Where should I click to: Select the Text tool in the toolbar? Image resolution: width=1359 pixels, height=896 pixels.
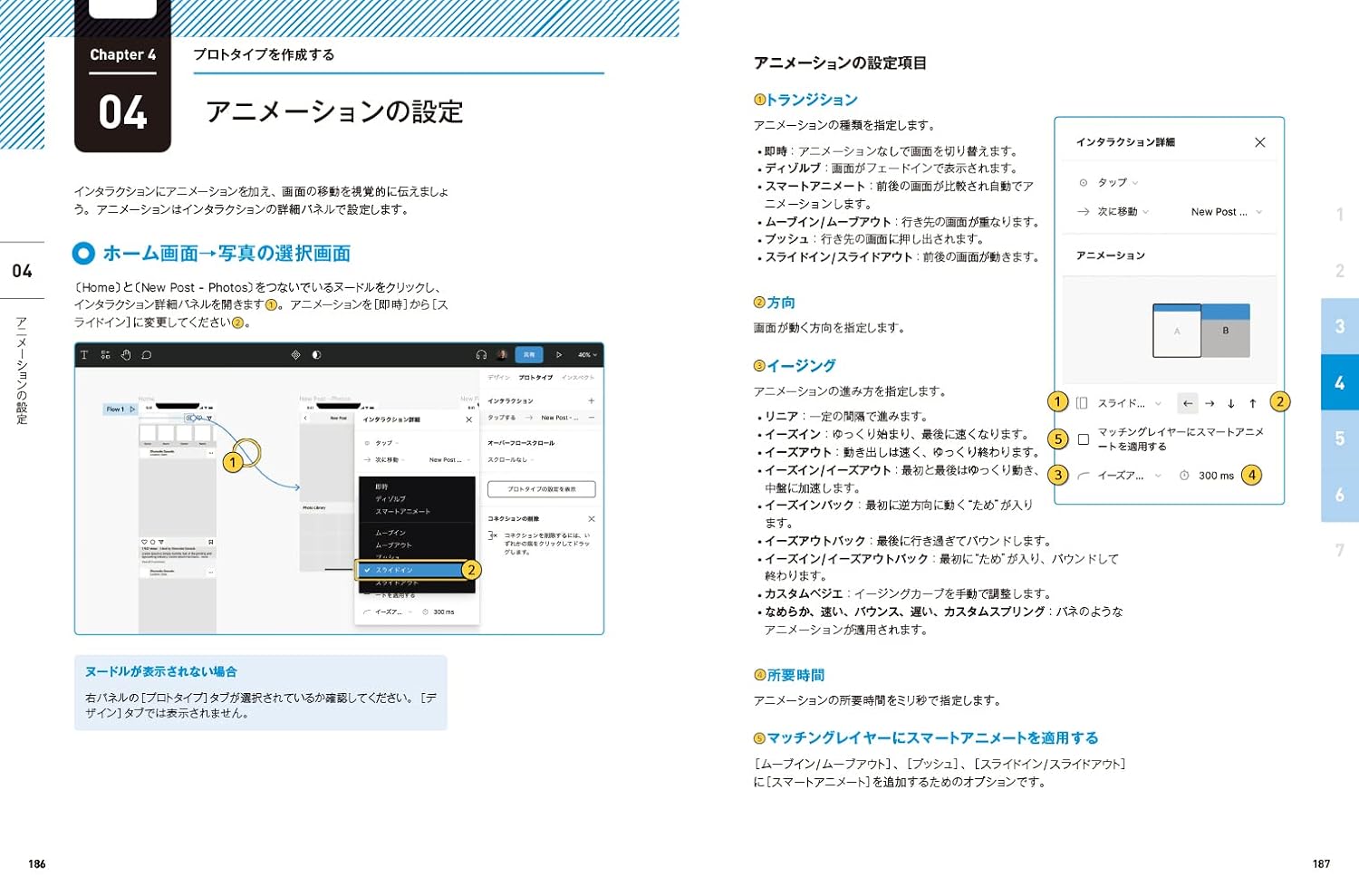point(84,355)
